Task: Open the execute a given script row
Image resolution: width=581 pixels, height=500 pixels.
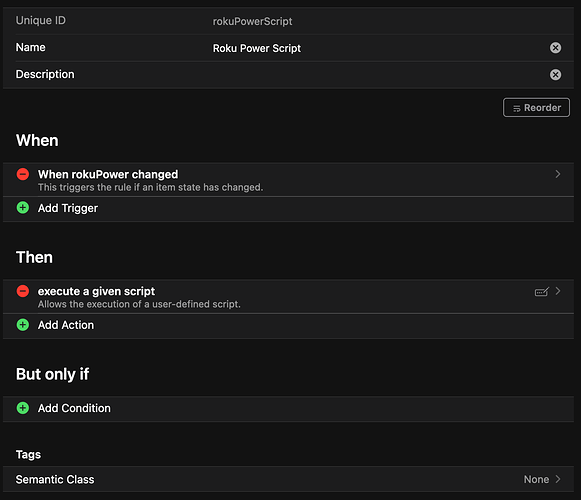Action: click(288, 297)
